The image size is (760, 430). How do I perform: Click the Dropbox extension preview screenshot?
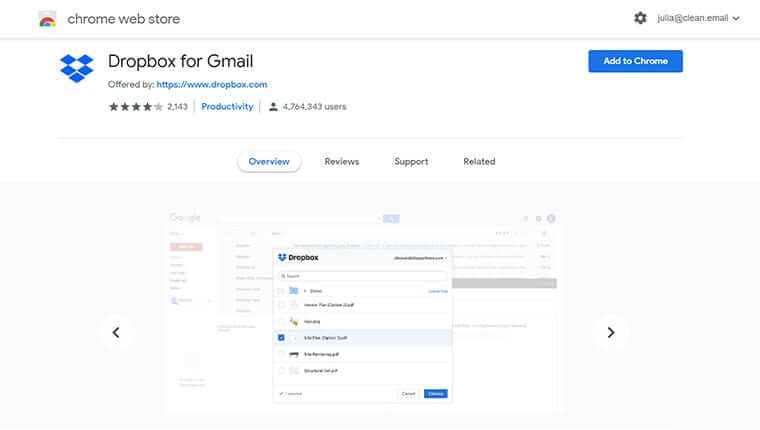[363, 311]
